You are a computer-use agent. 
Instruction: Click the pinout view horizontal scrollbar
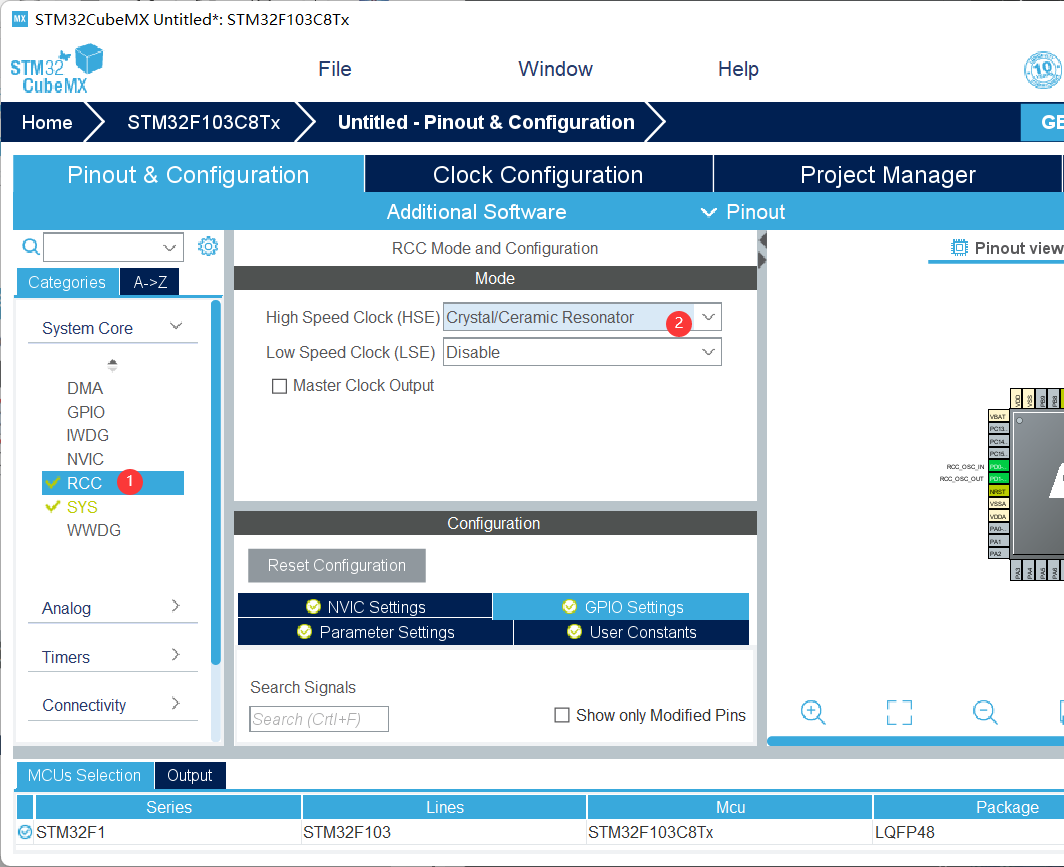pos(915,741)
